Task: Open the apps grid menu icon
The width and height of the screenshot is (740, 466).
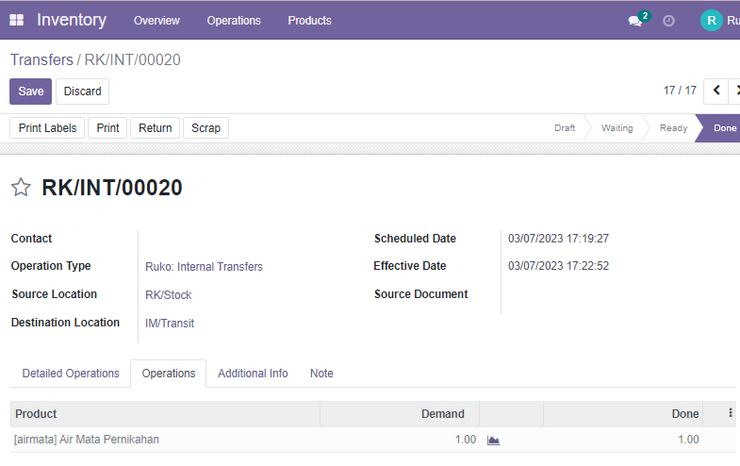Action: (17, 20)
